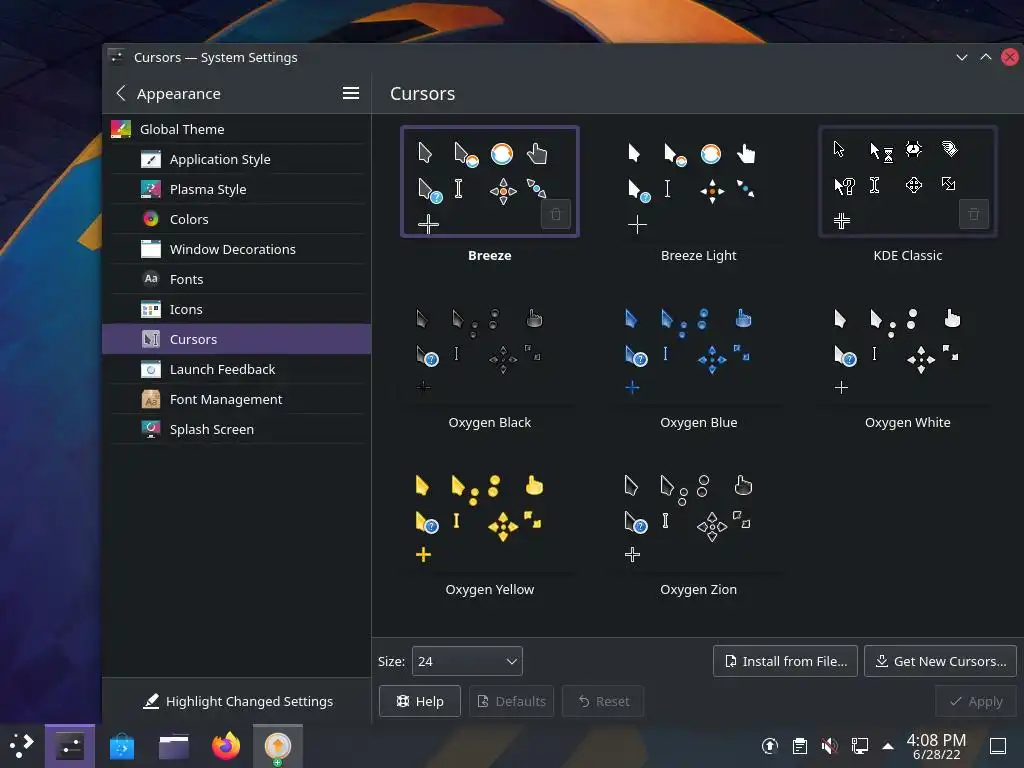Click the Launch Feedback icon

click(151, 370)
